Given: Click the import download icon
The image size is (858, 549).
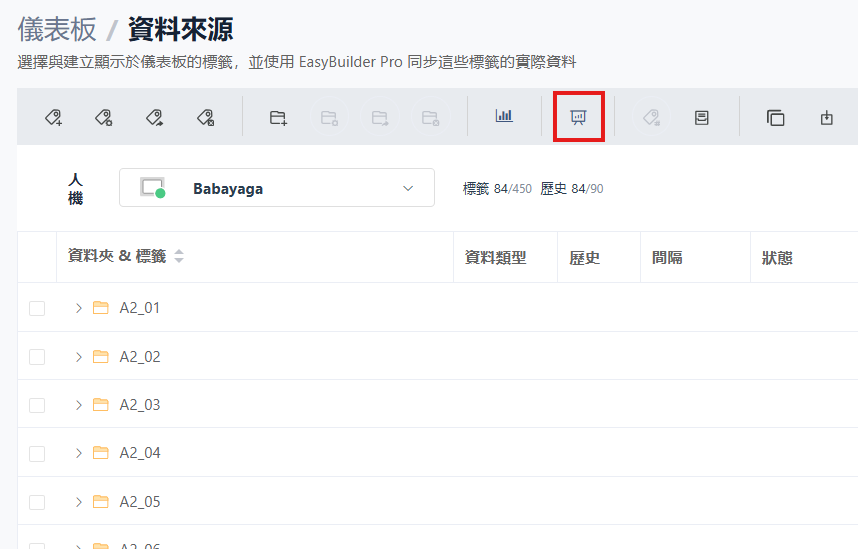Looking at the screenshot, I should (826, 117).
